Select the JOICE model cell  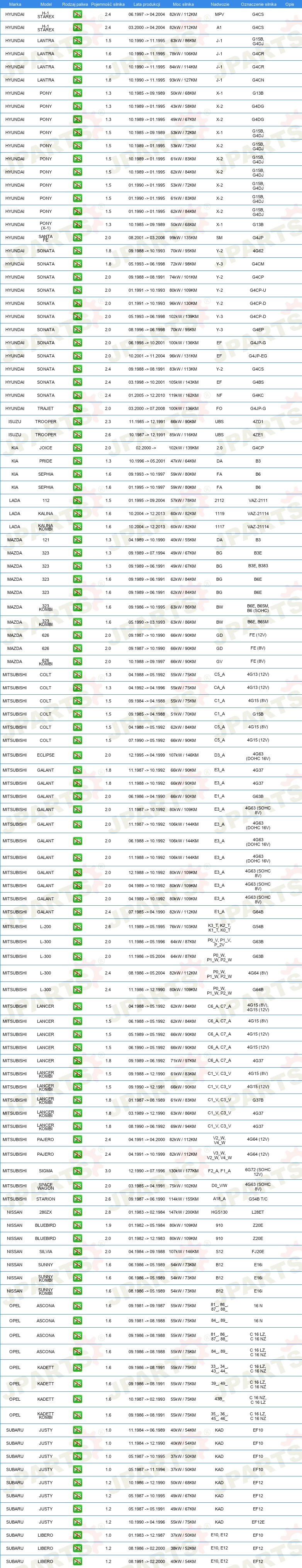pyautogui.click(x=46, y=448)
